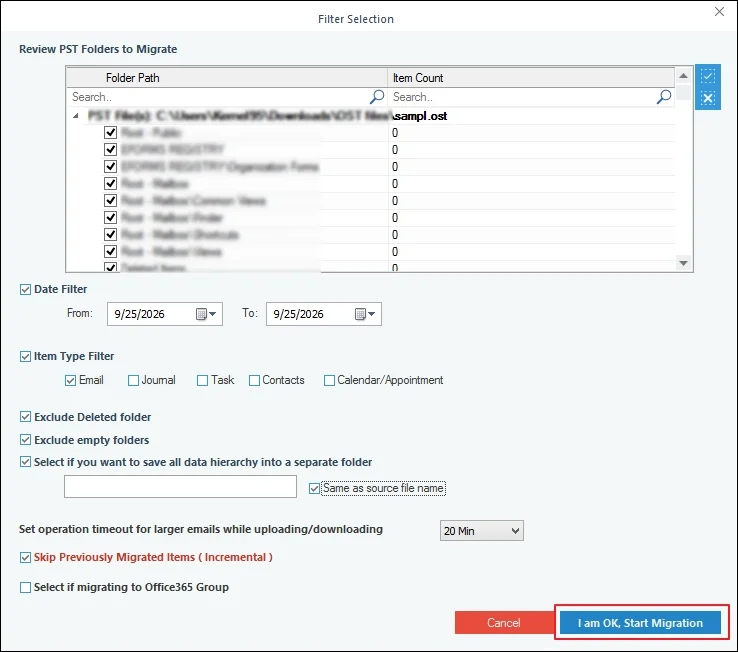Collapse the PST File(s) tree node
Screen dimensions: 738x652
click(x=76, y=116)
